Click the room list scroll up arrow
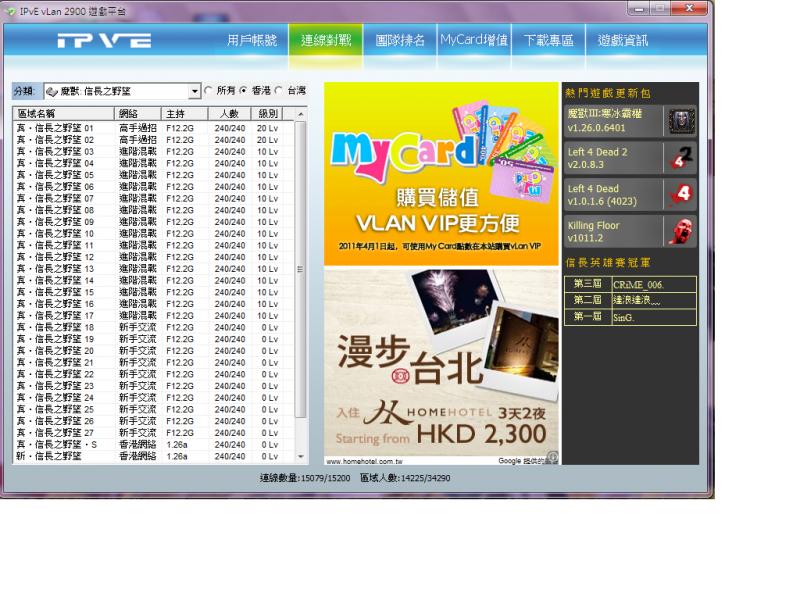This screenshot has width=800, height=600. [x=301, y=114]
